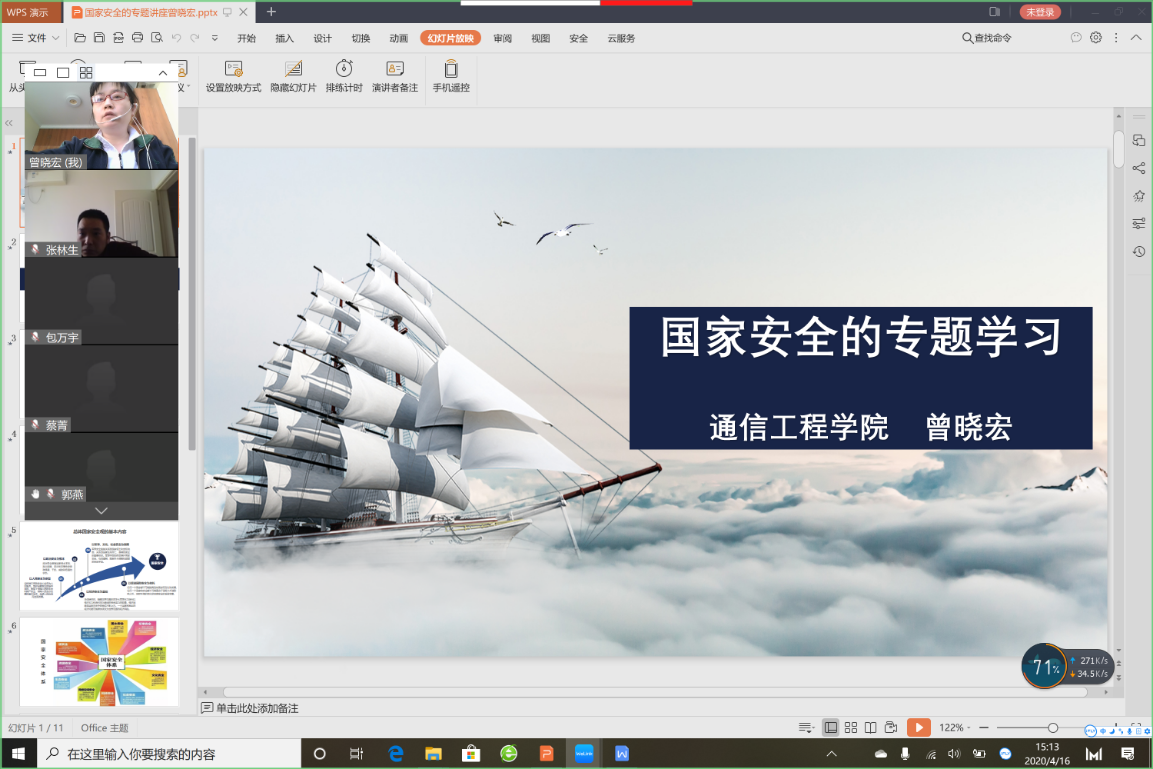Click the 手机遥控 phone remote icon
The height and width of the screenshot is (769, 1153).
pos(451,77)
